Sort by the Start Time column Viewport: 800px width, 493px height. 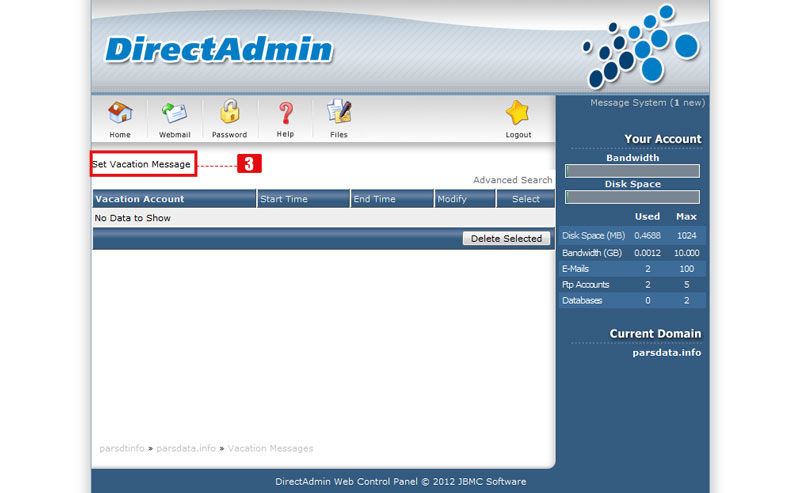[x=284, y=199]
